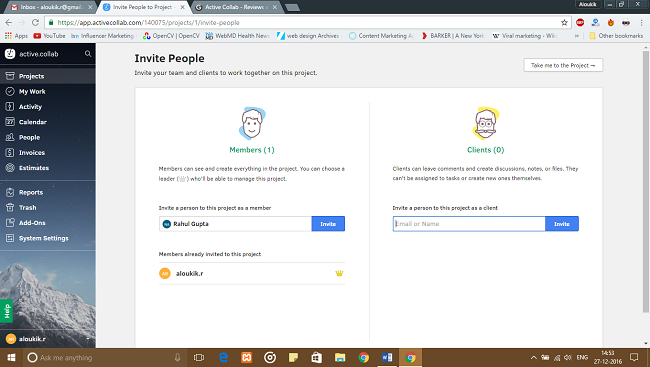Open Word from the taskbar

tap(387, 357)
